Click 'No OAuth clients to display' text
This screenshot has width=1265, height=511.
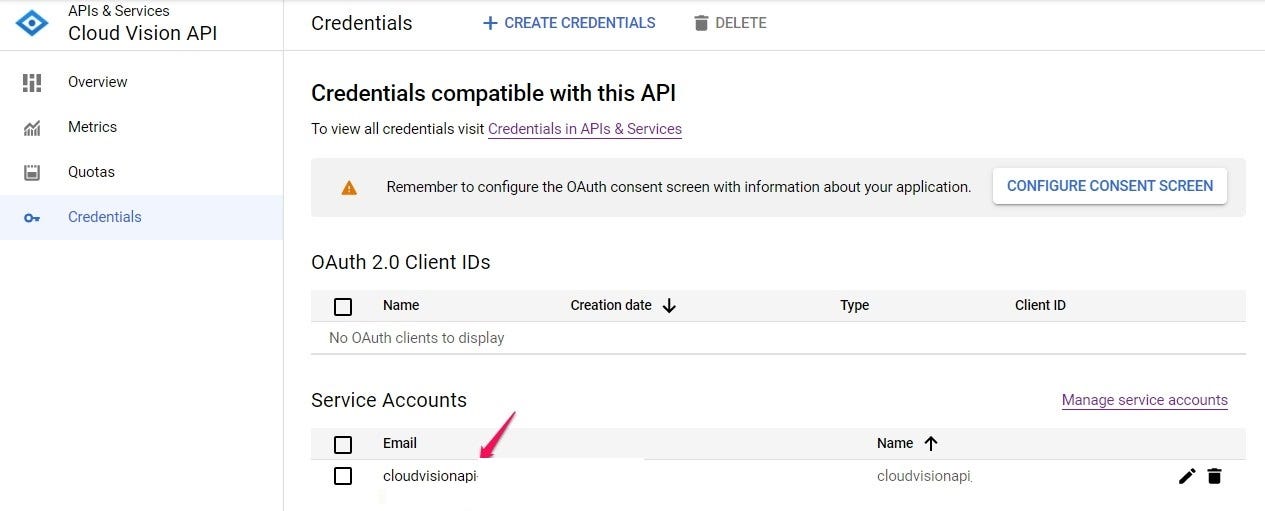click(x=417, y=338)
